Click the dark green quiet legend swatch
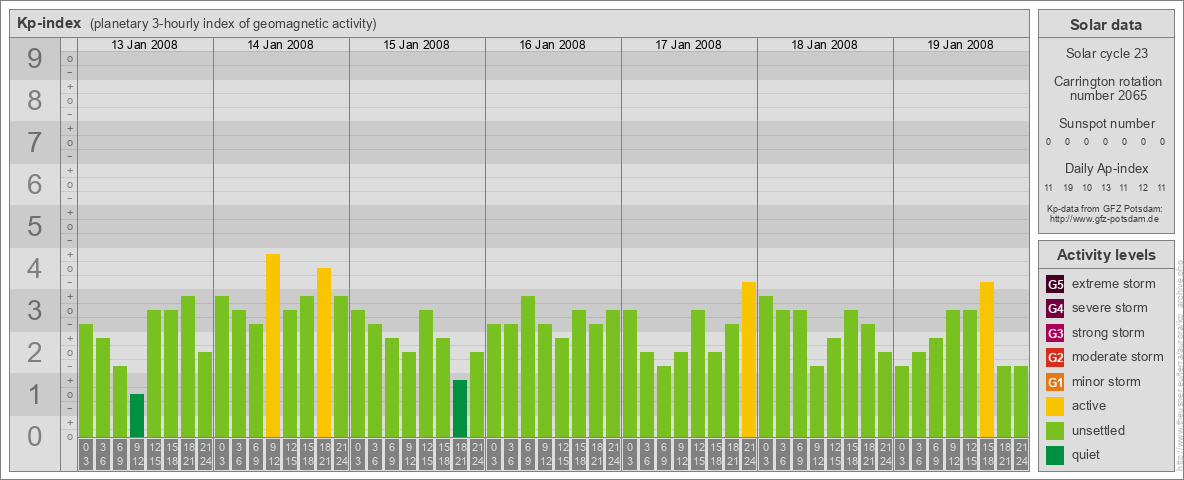 (x=1055, y=455)
